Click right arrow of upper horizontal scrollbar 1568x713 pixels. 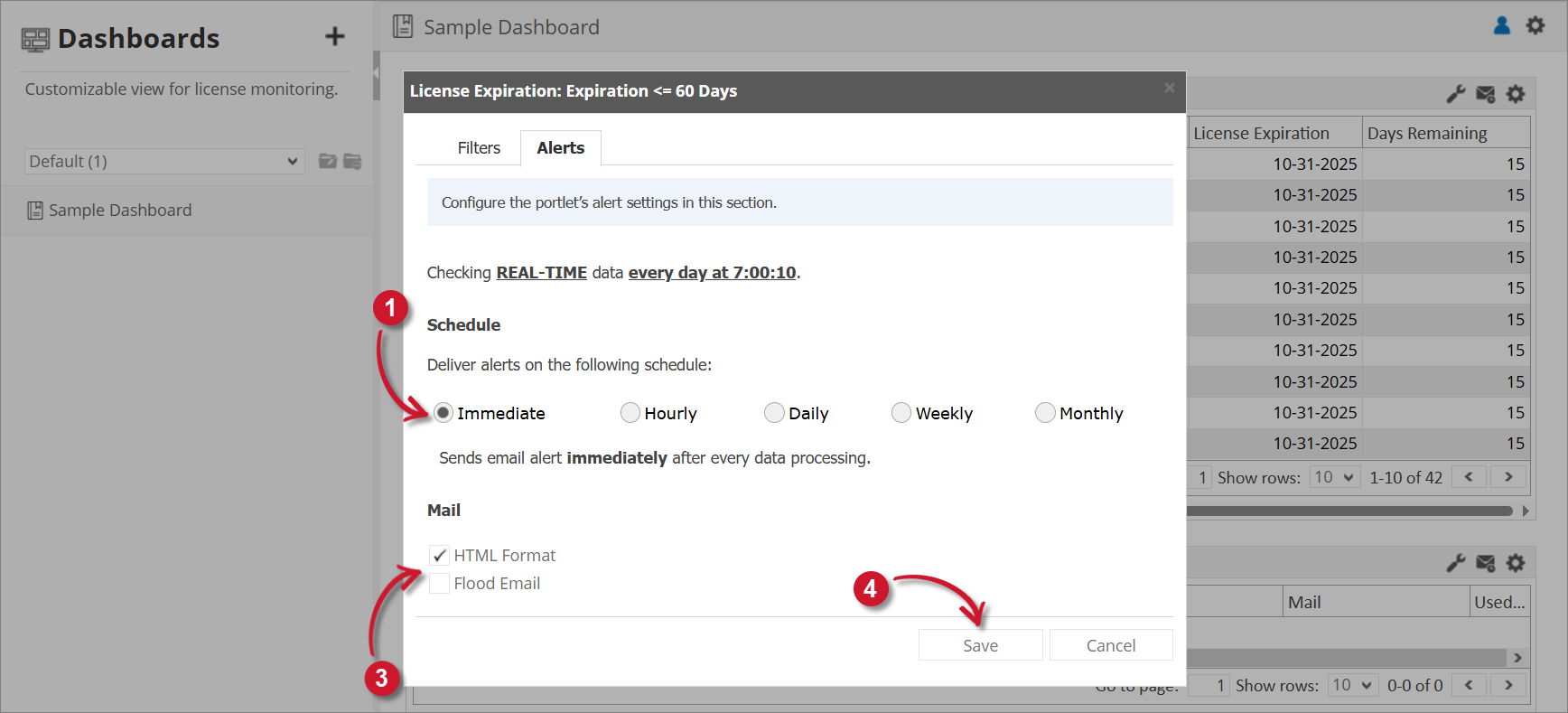click(x=1526, y=511)
